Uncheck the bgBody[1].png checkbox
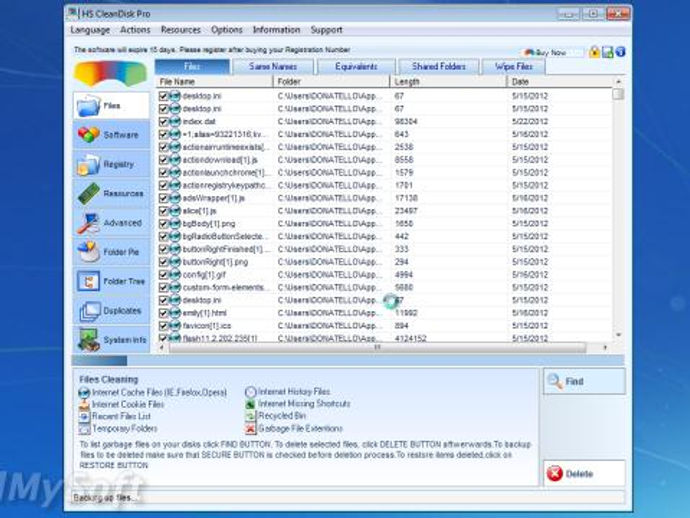The height and width of the screenshot is (518, 690). tap(163, 224)
